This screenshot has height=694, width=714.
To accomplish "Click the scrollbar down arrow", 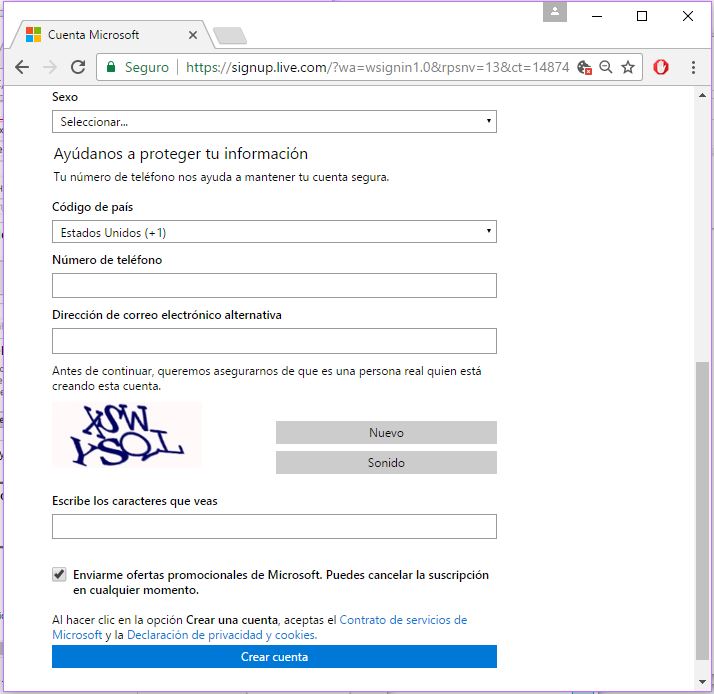I will click(703, 682).
